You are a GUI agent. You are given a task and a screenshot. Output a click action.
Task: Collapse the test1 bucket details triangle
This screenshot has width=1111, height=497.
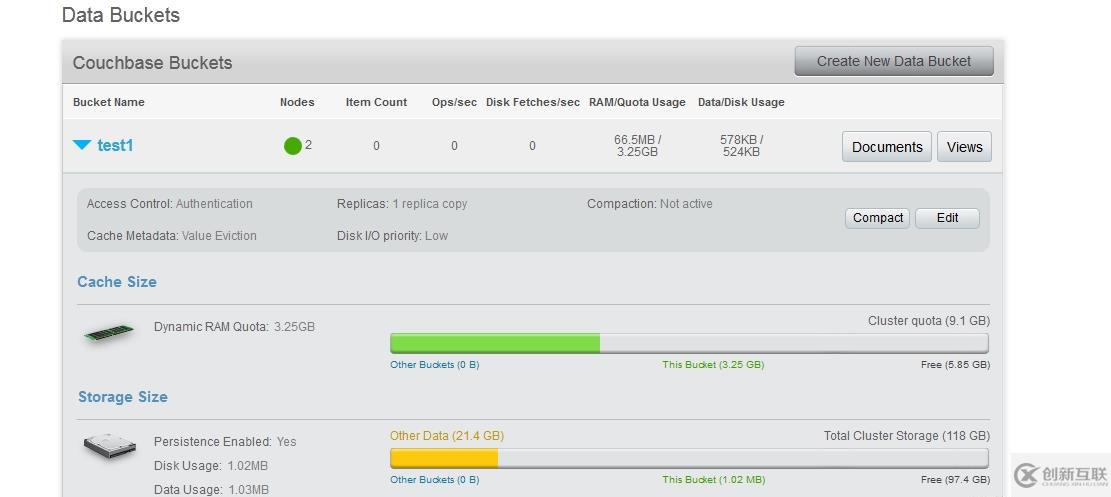click(82, 145)
